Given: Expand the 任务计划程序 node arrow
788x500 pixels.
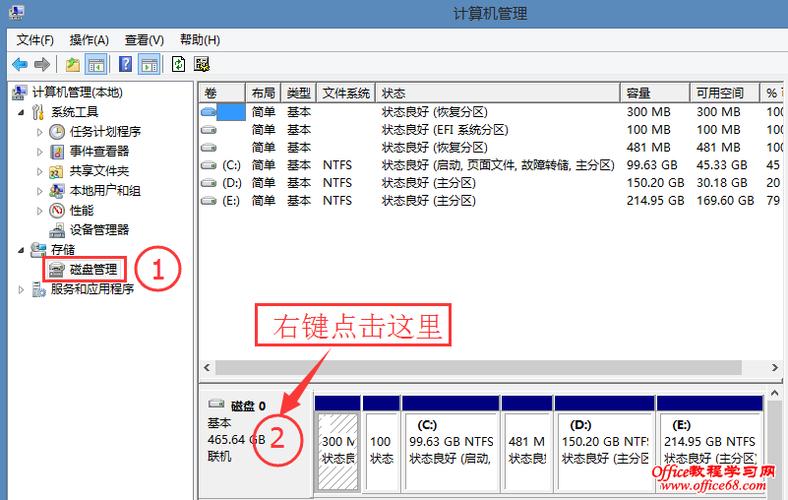Looking at the screenshot, I should [x=40, y=132].
